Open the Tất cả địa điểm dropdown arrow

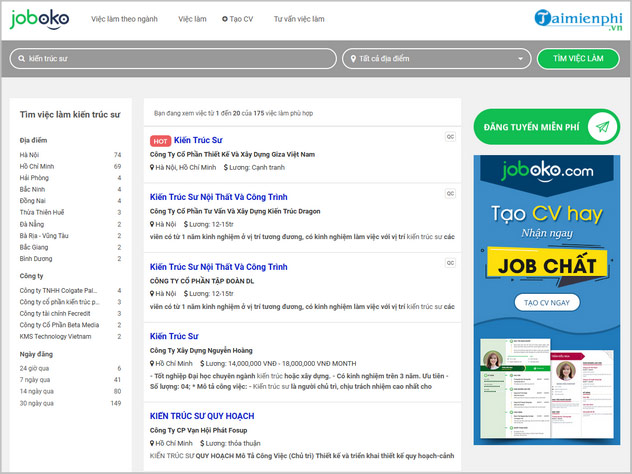click(520, 59)
